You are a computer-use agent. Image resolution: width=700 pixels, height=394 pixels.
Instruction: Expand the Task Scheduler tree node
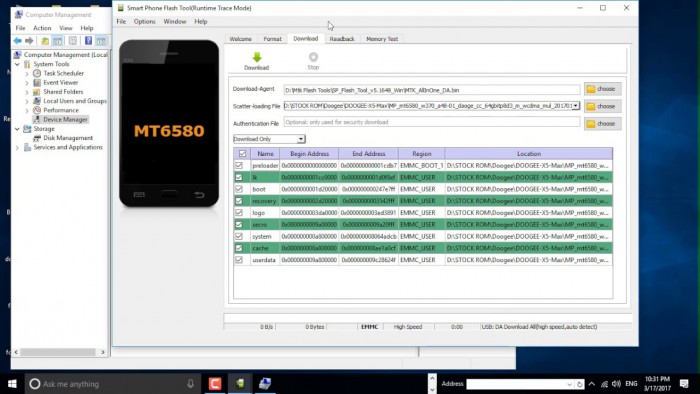[x=27, y=74]
